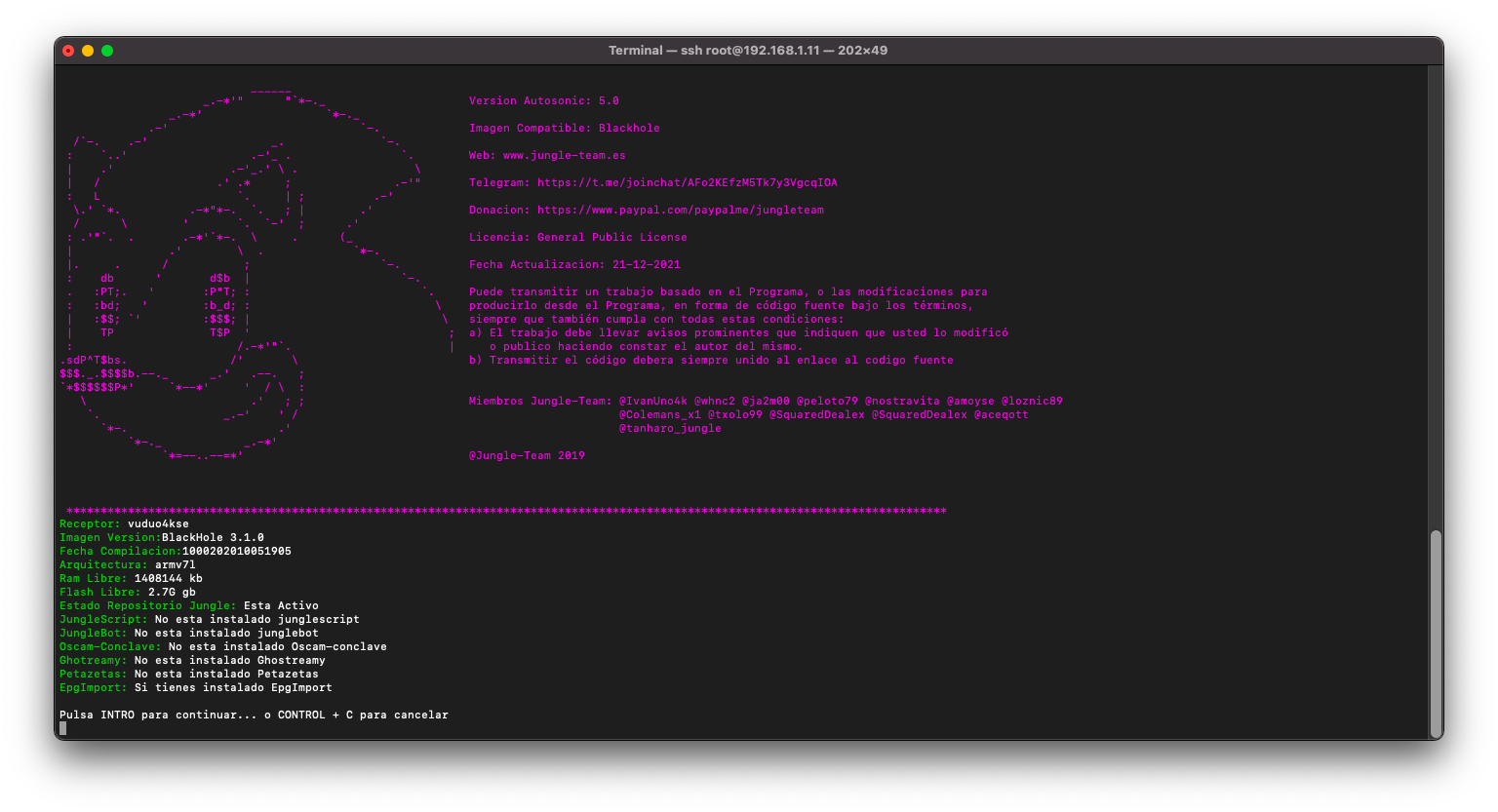Screen dimensions: 1498x812
Task: Click the 'Version Autosonic: 5.0' line
Action: (543, 101)
